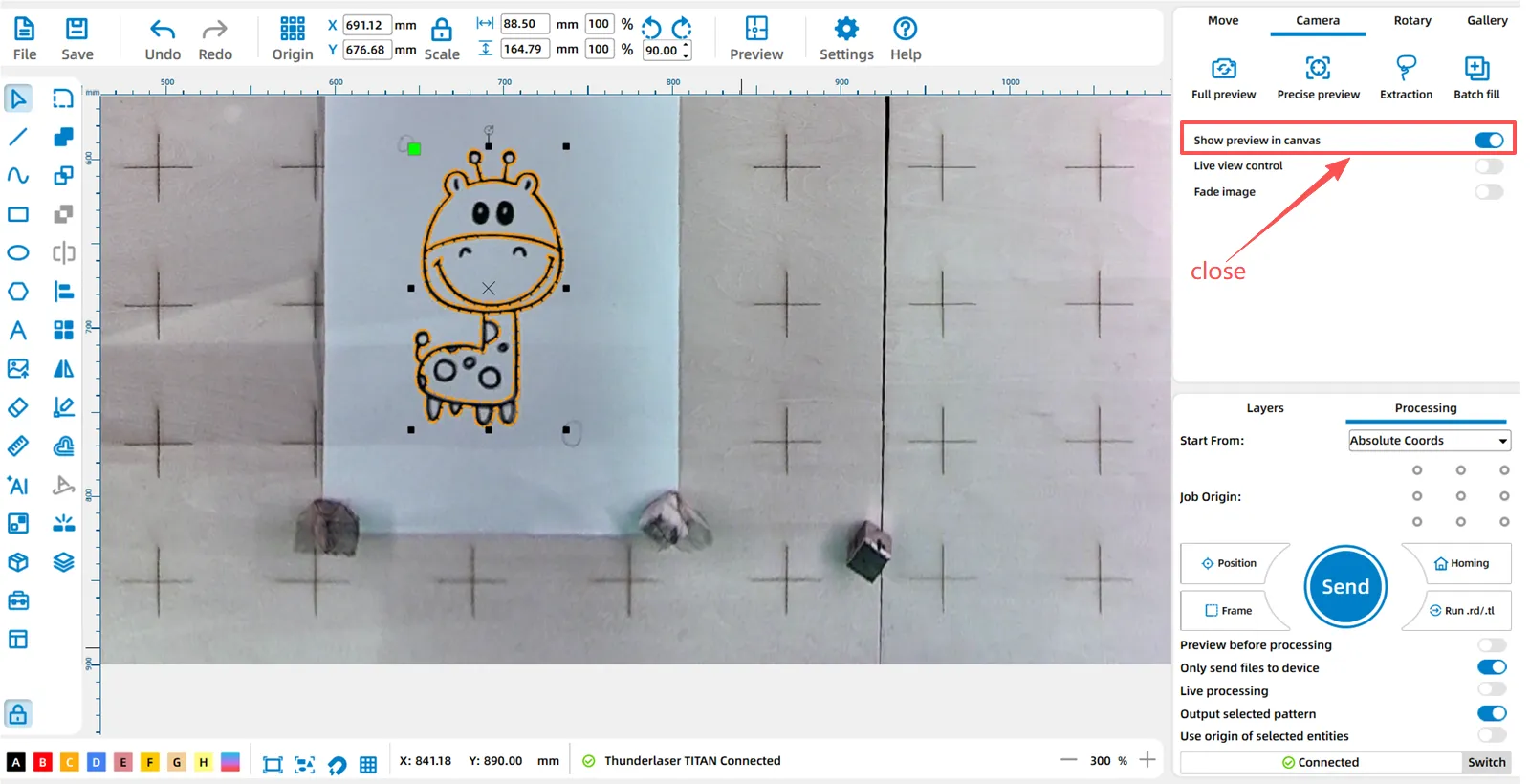Switch to the Layers tab
The image size is (1530, 784).
click(1264, 408)
